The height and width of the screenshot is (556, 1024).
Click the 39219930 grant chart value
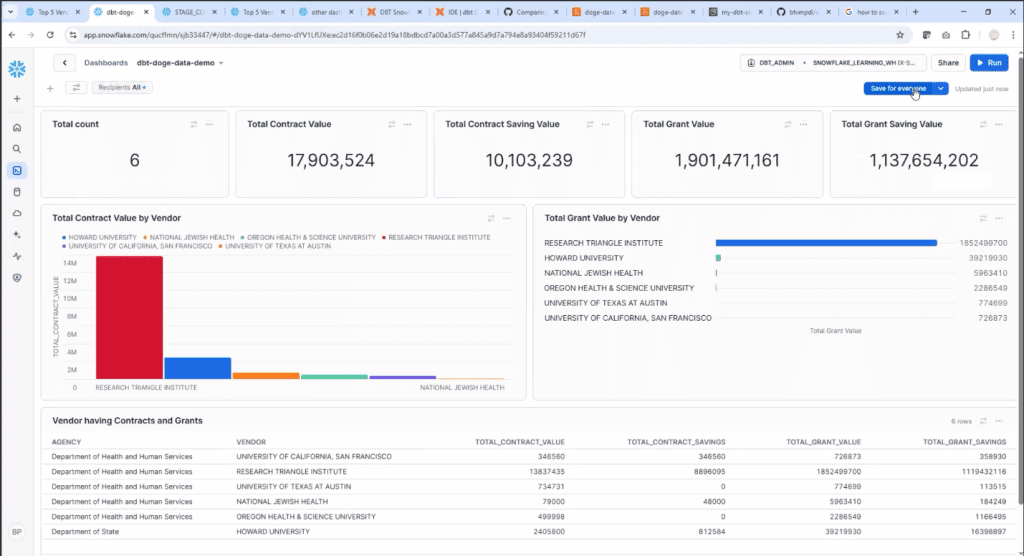(x=987, y=258)
